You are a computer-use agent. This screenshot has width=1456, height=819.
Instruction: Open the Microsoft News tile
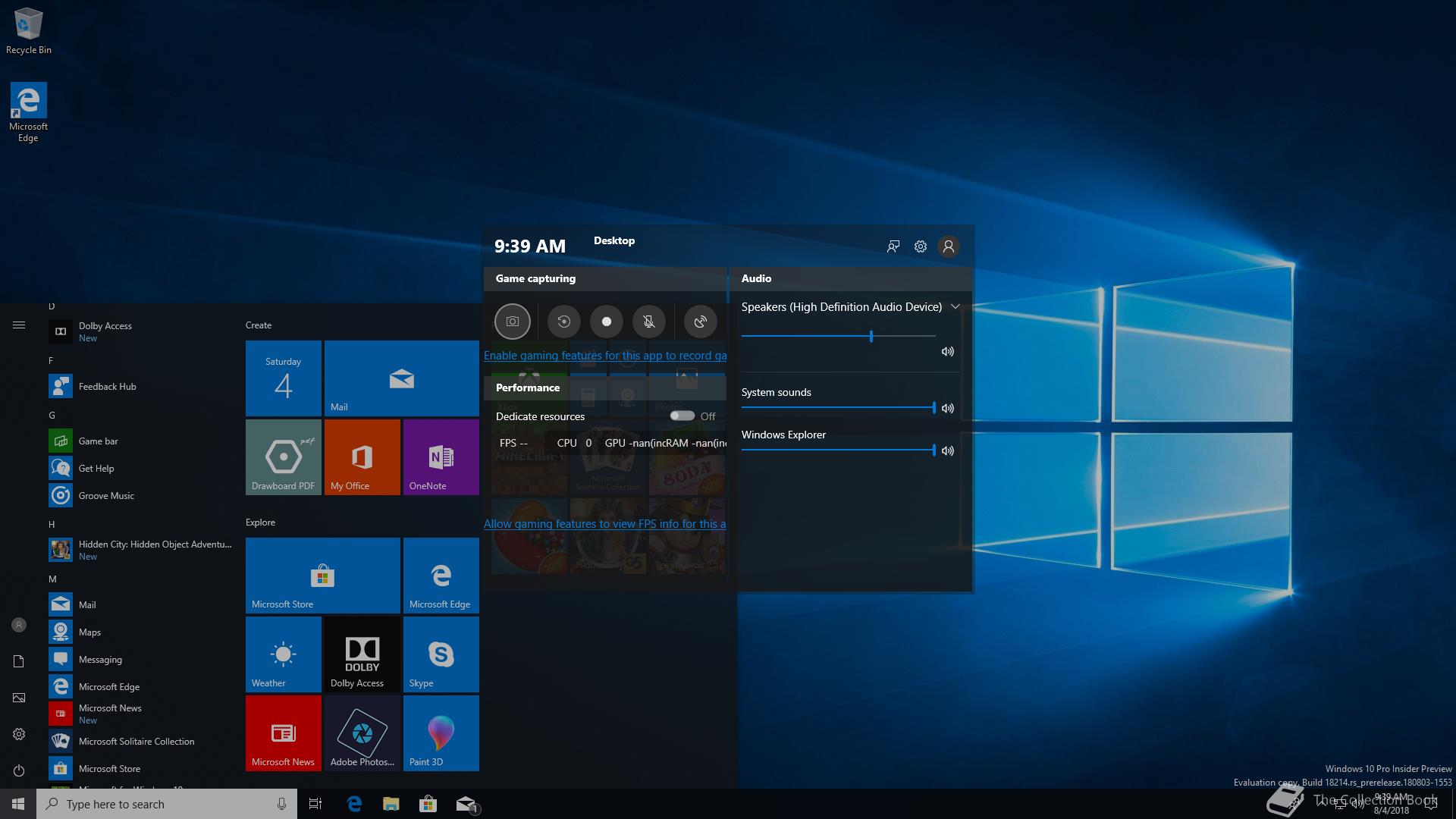point(284,733)
